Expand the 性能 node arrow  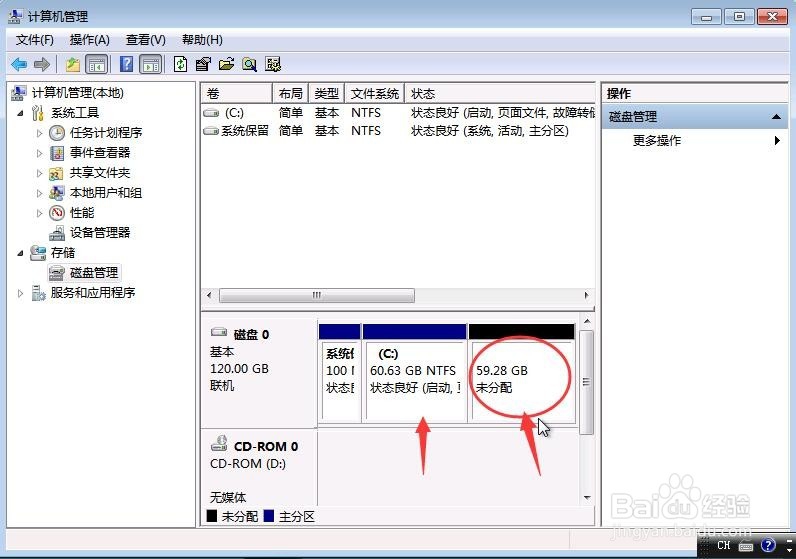coord(40,213)
